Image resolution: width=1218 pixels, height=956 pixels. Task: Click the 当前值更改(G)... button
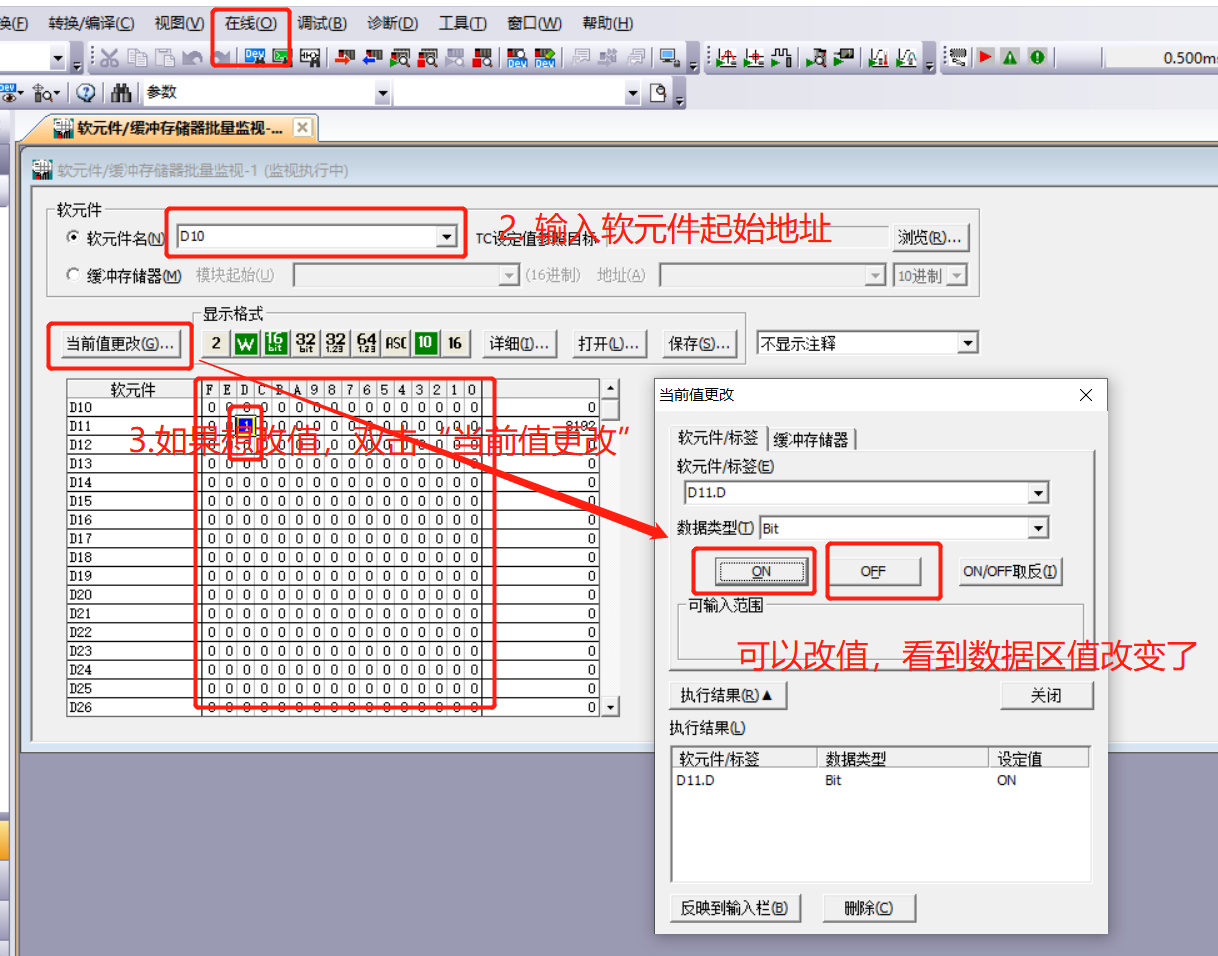coord(120,344)
